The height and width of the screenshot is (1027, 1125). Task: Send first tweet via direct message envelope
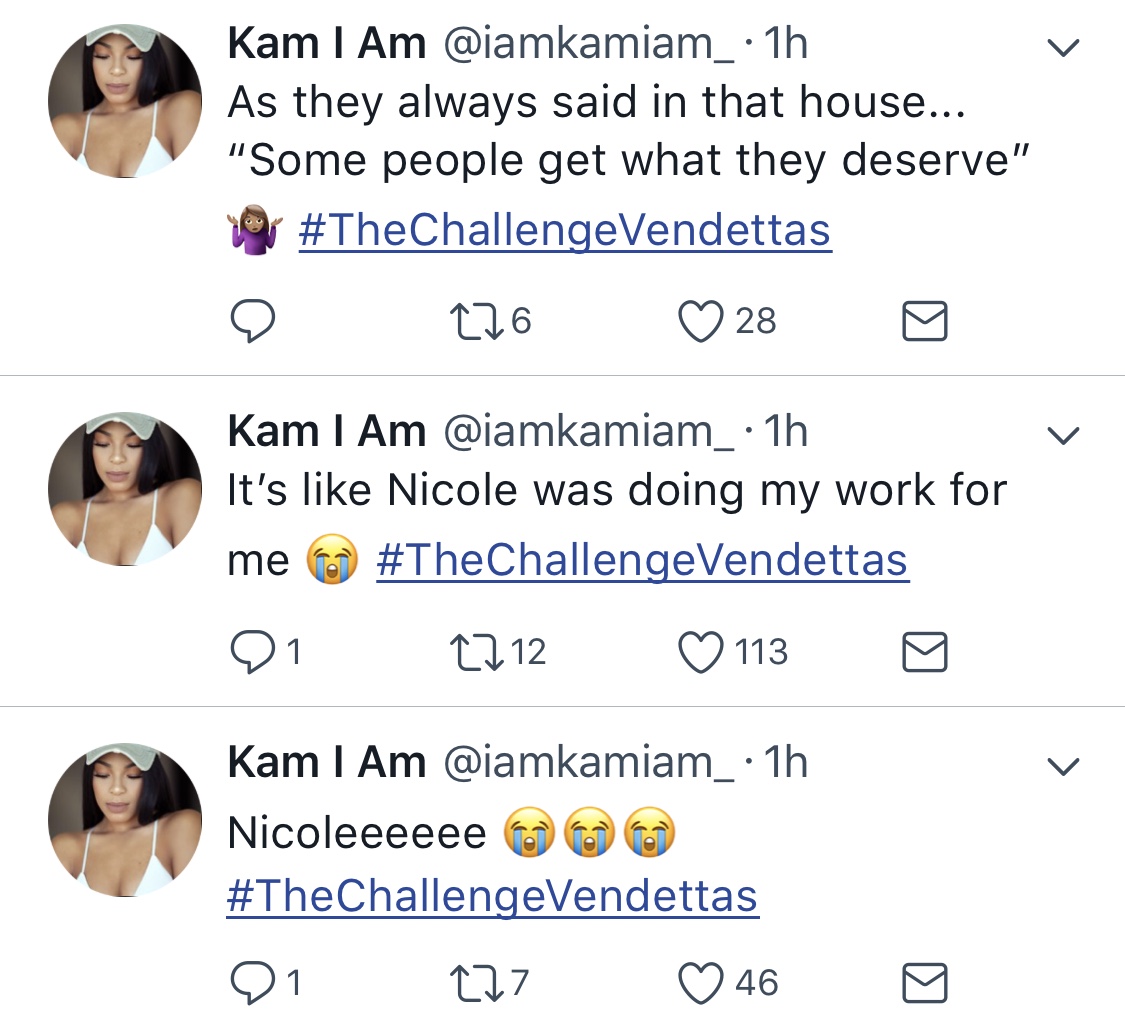924,321
